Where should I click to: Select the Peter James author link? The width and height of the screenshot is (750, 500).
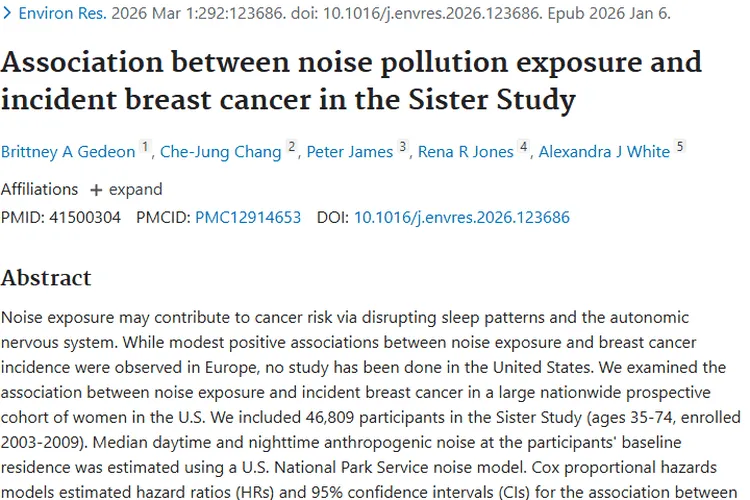351,152
